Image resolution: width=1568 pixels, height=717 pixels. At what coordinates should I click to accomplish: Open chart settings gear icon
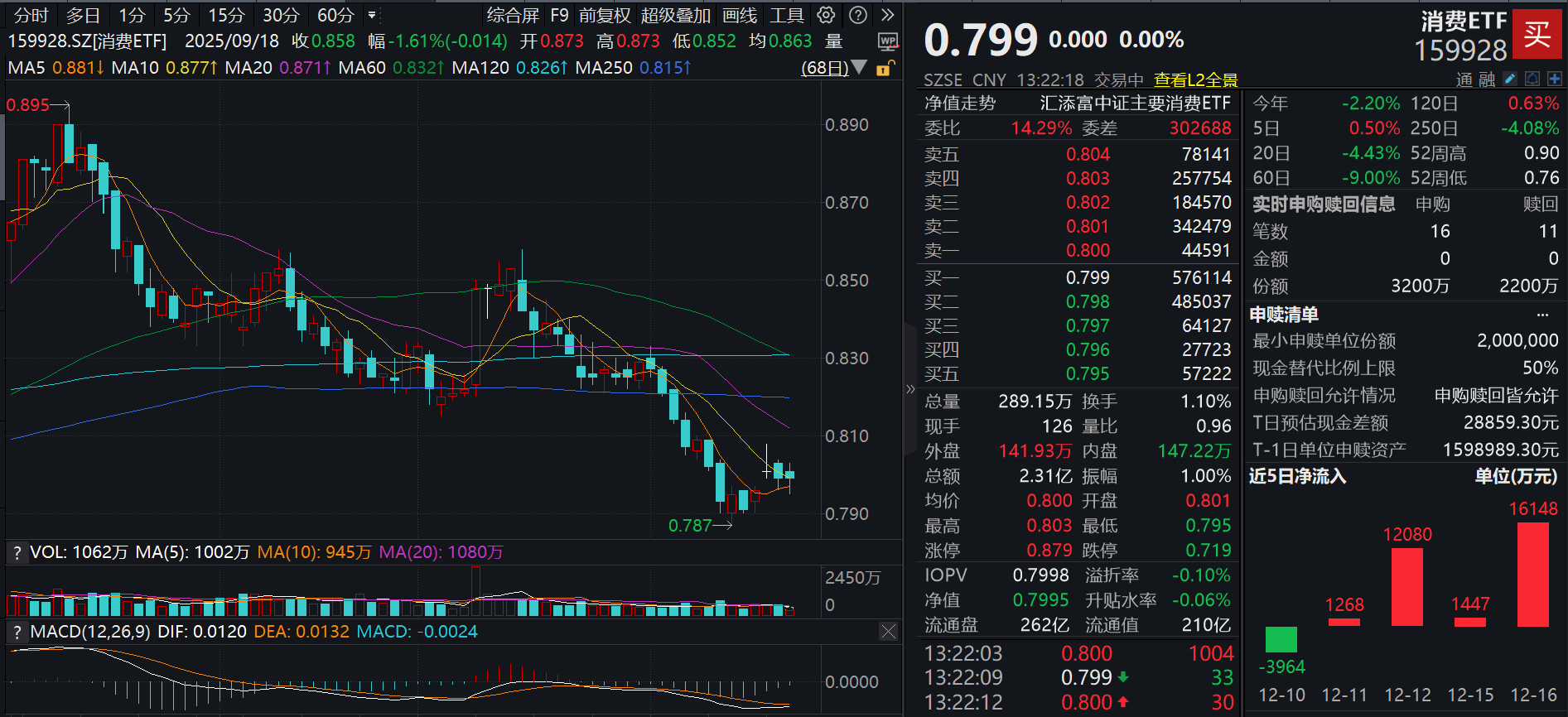[826, 15]
